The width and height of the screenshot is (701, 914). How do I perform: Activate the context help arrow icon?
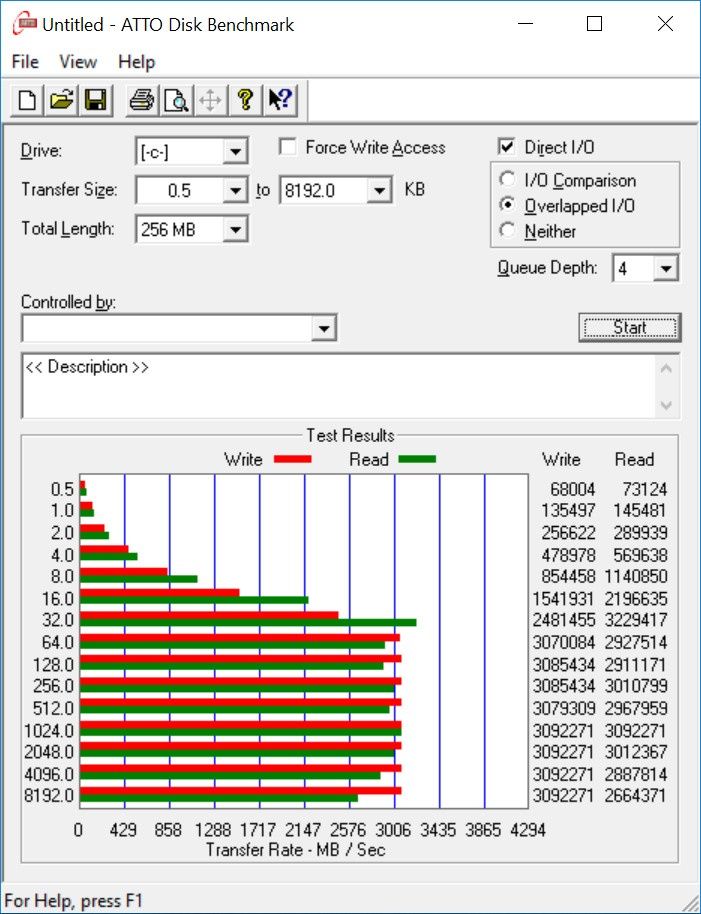pos(280,100)
